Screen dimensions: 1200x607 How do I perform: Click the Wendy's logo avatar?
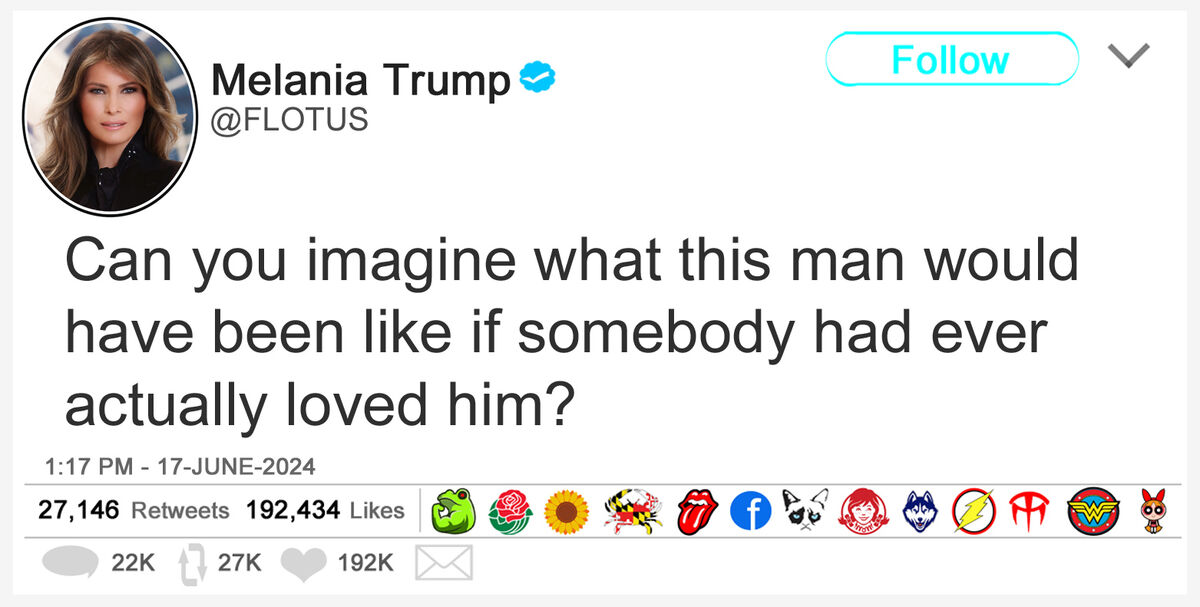pyautogui.click(x=862, y=512)
